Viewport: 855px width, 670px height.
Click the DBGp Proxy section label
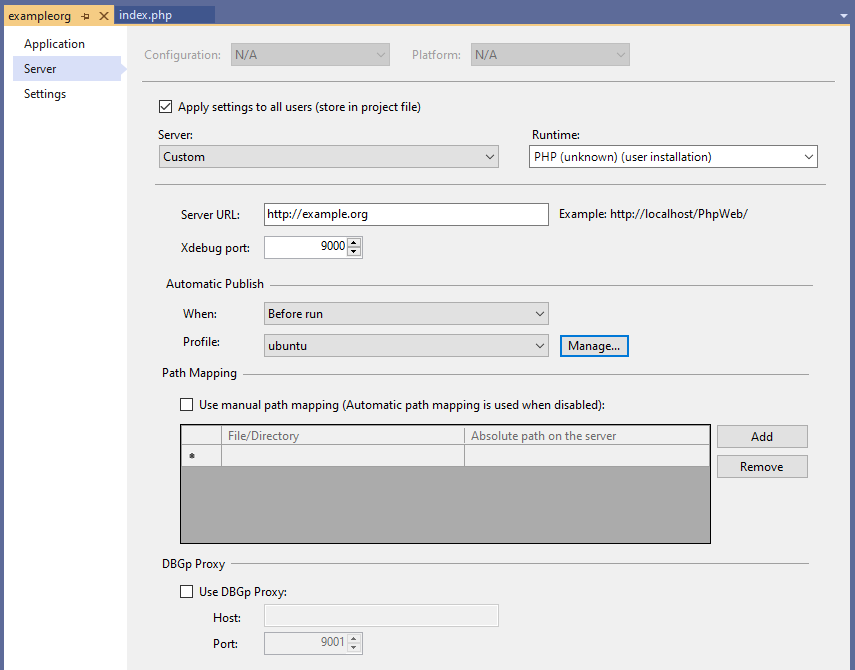coord(194,564)
